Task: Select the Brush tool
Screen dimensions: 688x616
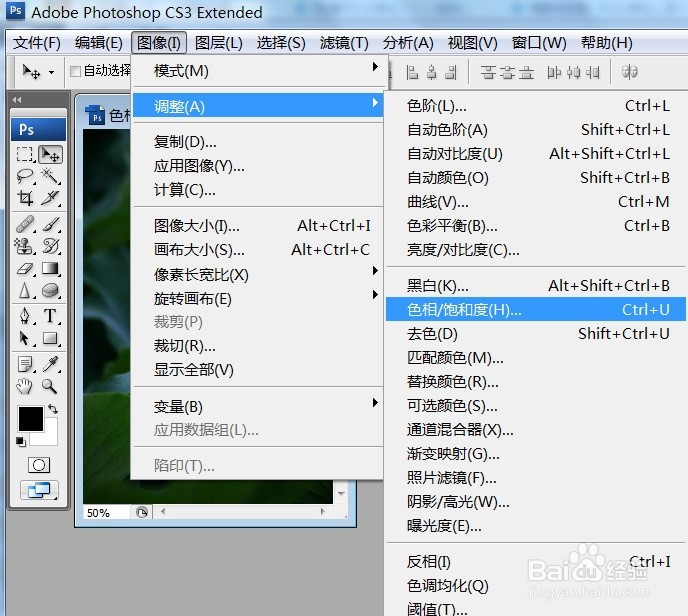Action: [50, 224]
